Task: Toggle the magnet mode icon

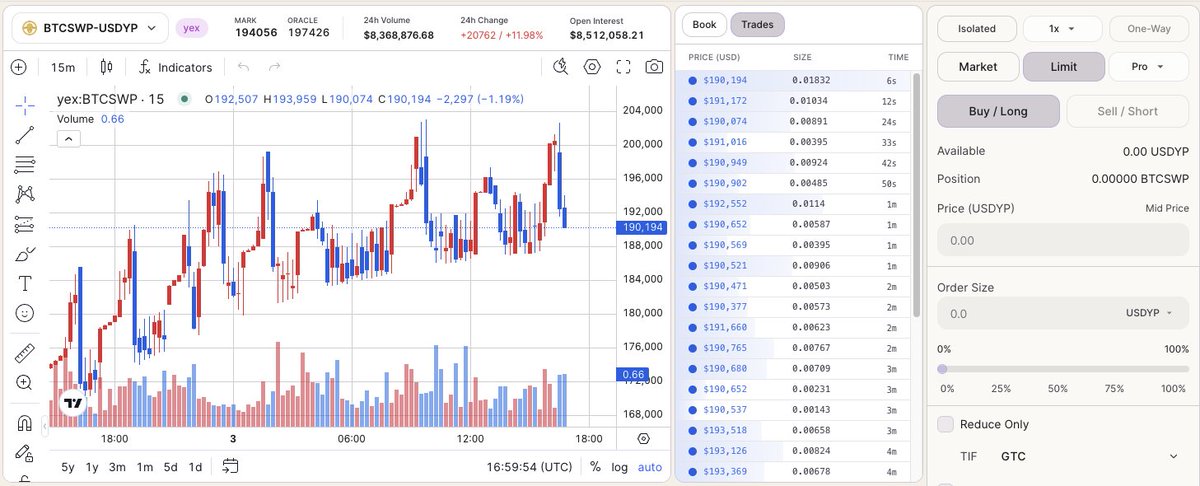Action: pos(25,422)
